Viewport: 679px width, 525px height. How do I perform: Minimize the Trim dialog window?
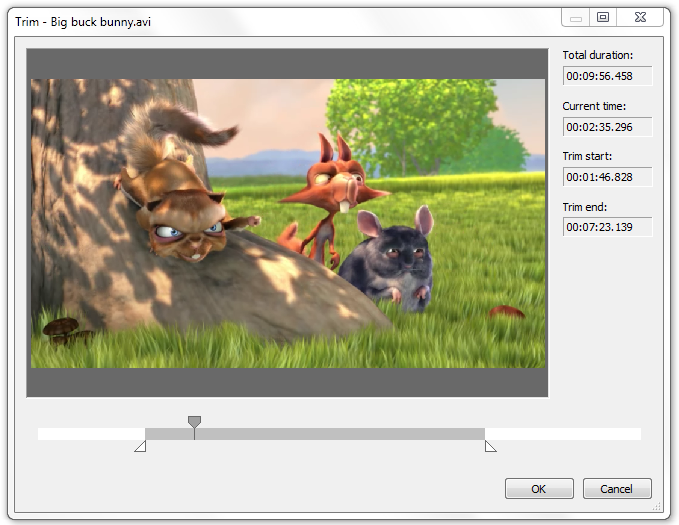pyautogui.click(x=576, y=17)
